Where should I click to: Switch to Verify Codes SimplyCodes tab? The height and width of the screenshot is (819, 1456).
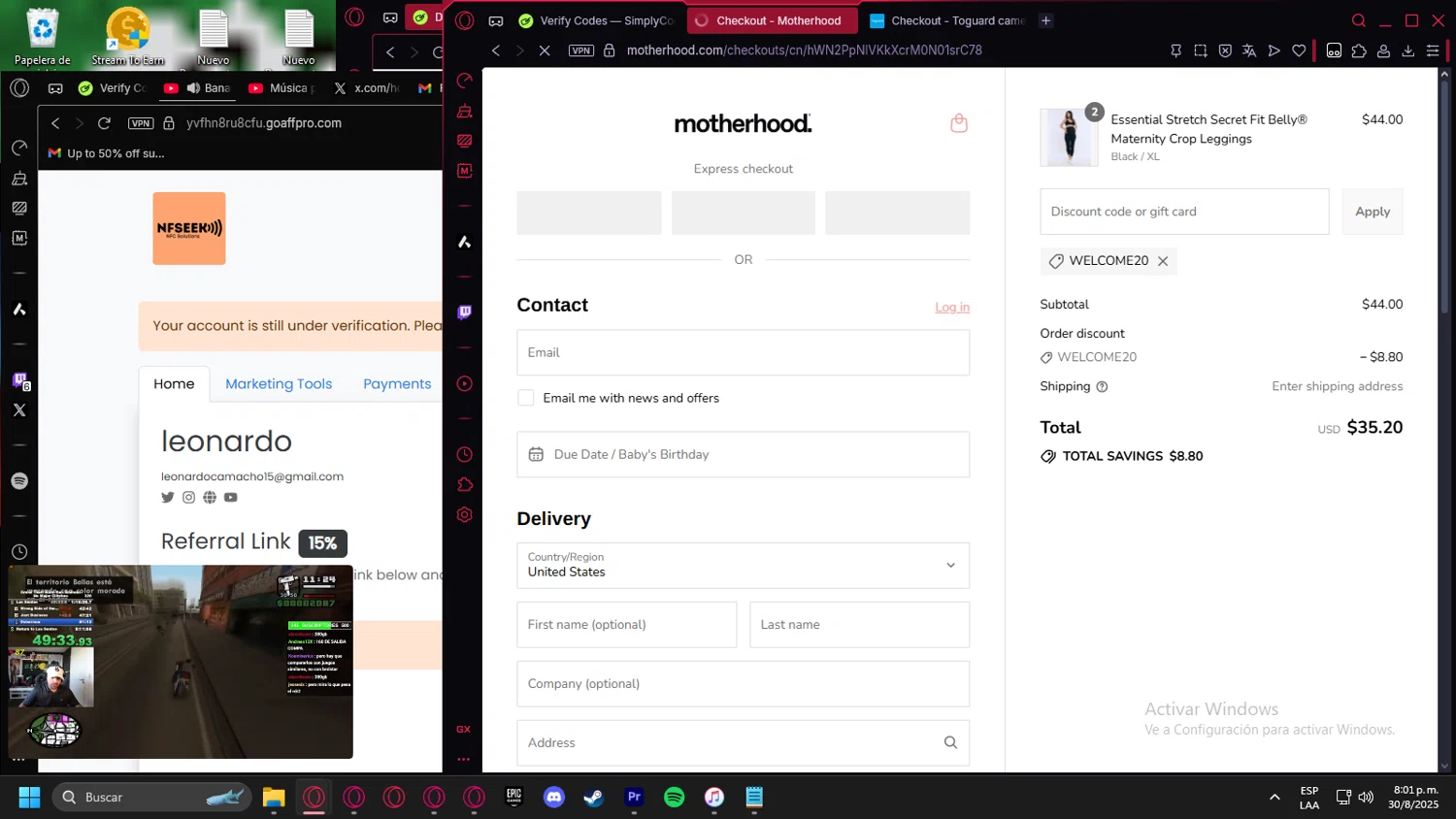point(597,20)
